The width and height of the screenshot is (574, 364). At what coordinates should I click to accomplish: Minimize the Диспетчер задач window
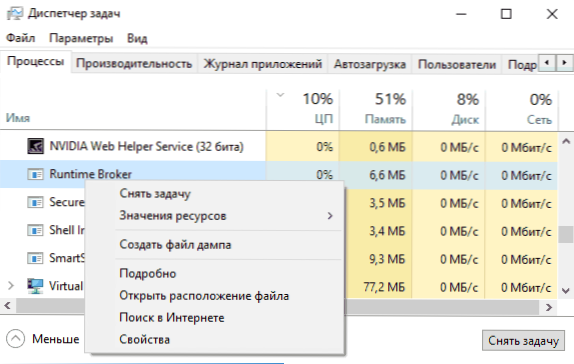461,14
